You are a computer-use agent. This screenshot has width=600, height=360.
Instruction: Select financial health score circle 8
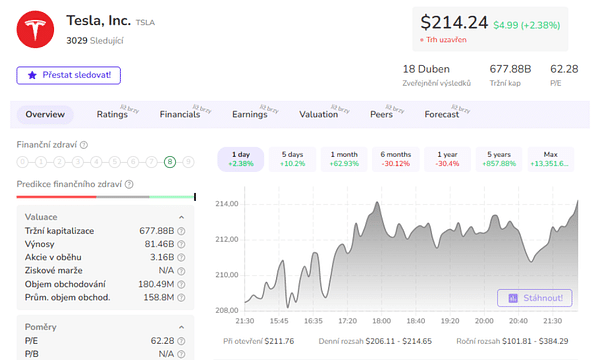(x=170, y=162)
